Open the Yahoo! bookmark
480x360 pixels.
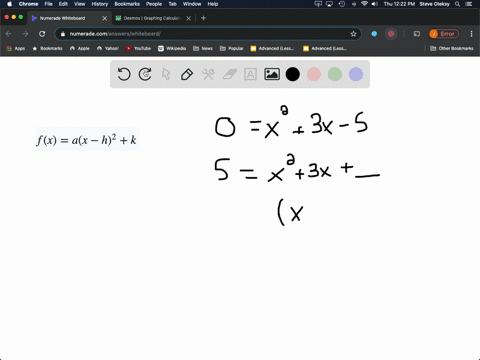coord(108,48)
